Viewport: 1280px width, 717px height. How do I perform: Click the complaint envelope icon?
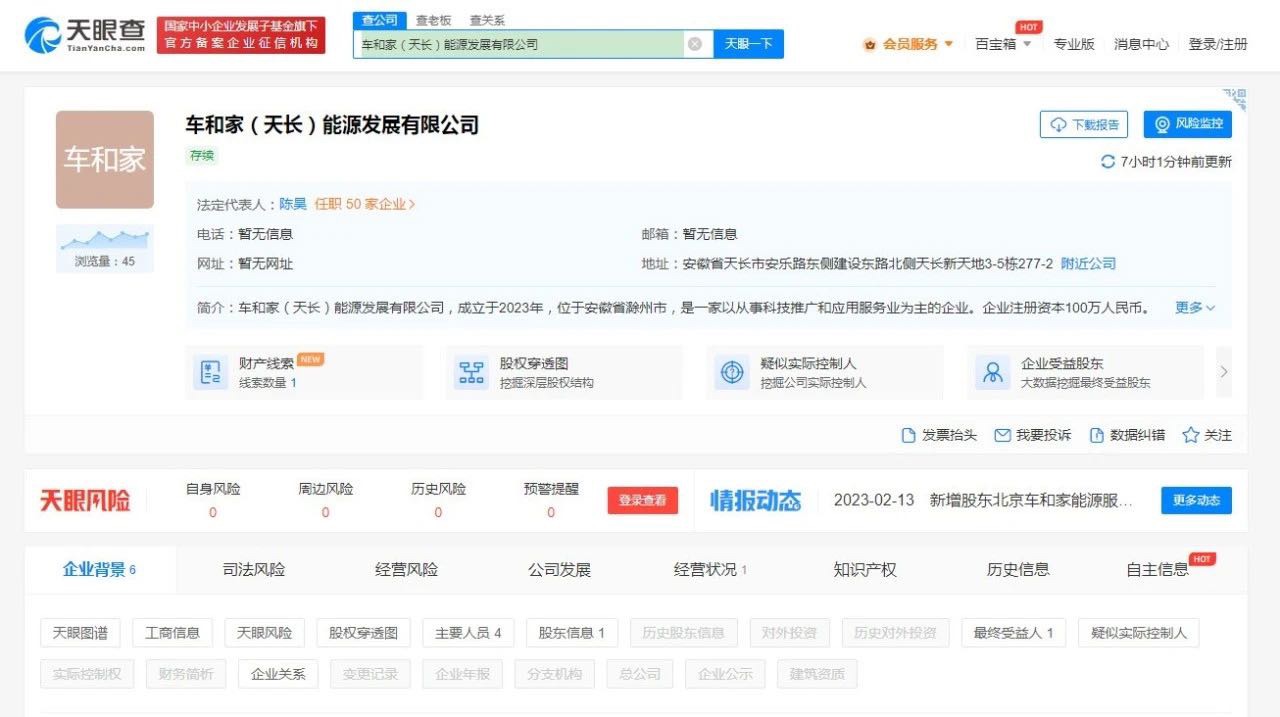[x=1002, y=435]
